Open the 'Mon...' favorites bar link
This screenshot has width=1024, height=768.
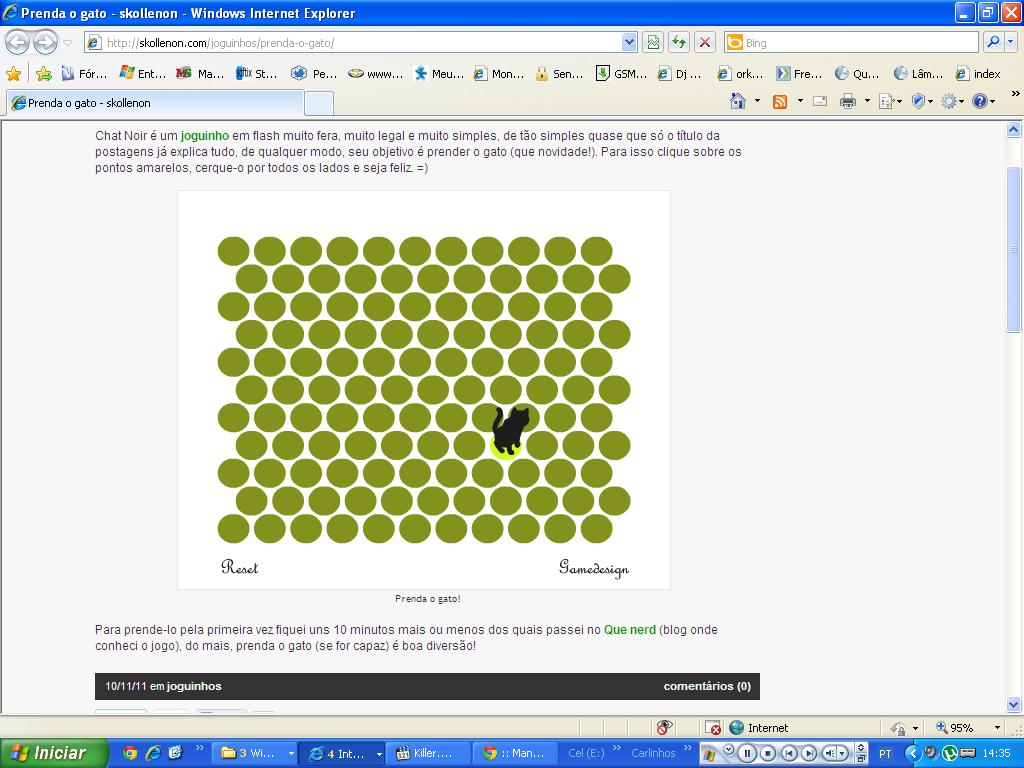tap(499, 74)
